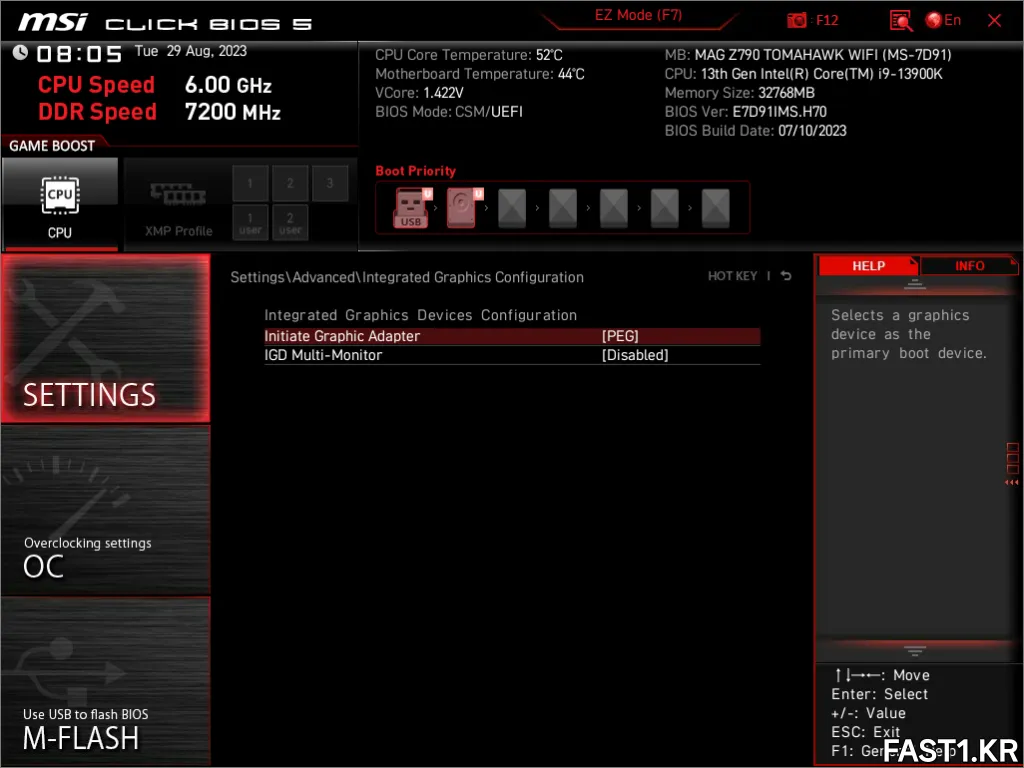The image size is (1024, 768).
Task: Open M-FLASH to flash BIOS
Action: (105, 682)
